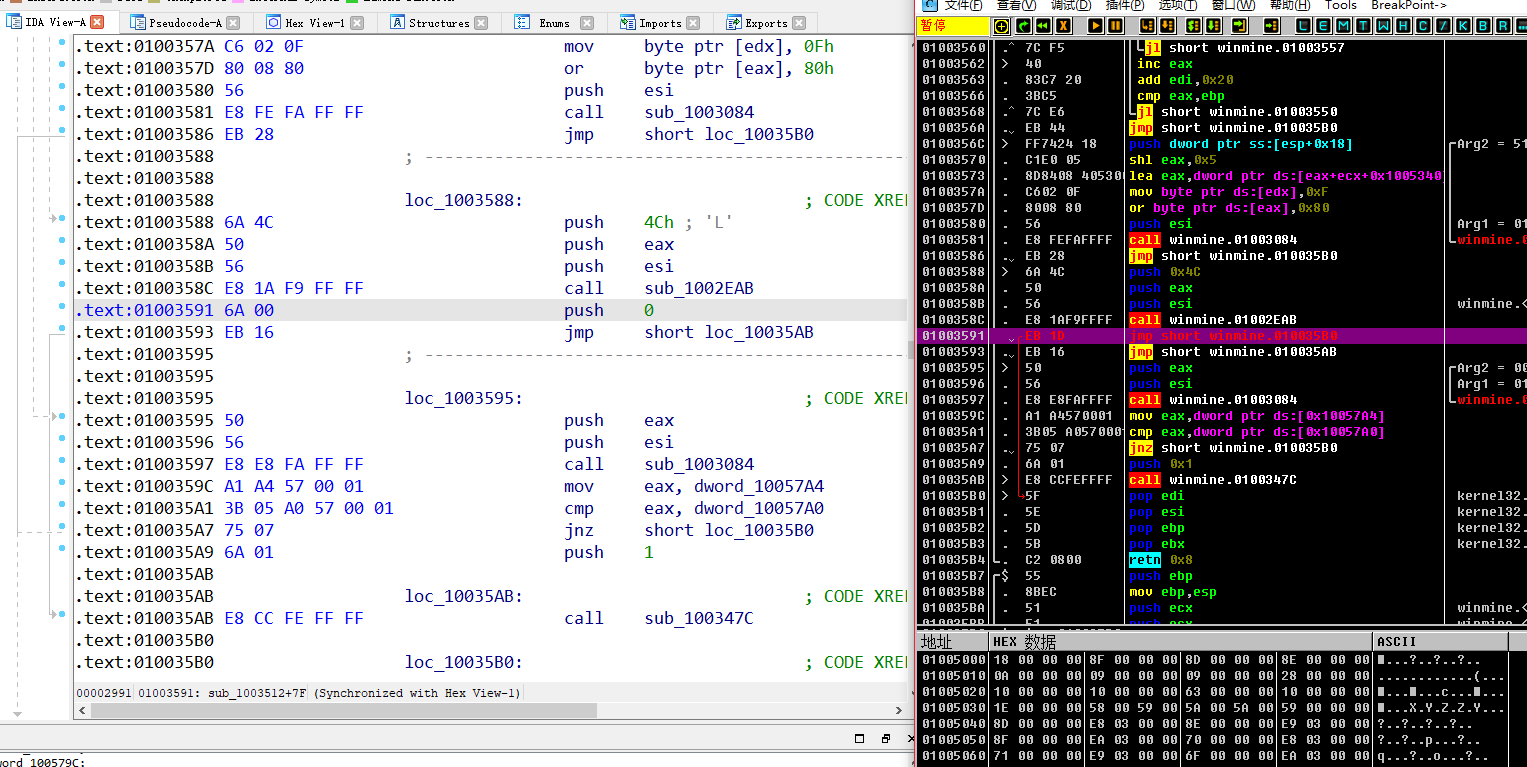Viewport: 1527px width, 767px height.
Task: Close the Structures tab
Action: [481, 22]
